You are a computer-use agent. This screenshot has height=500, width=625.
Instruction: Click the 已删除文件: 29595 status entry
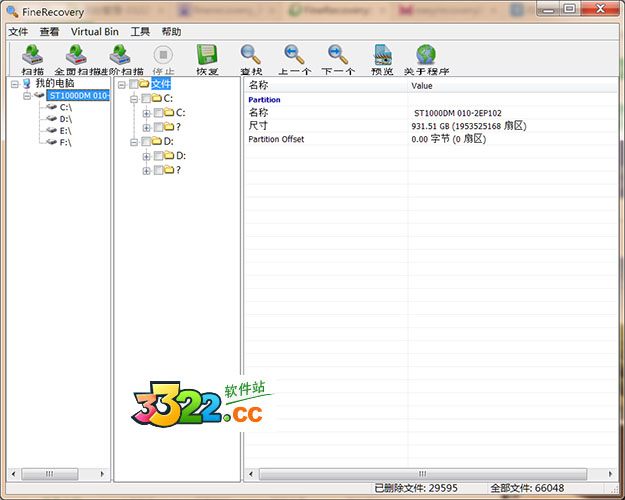click(416, 488)
